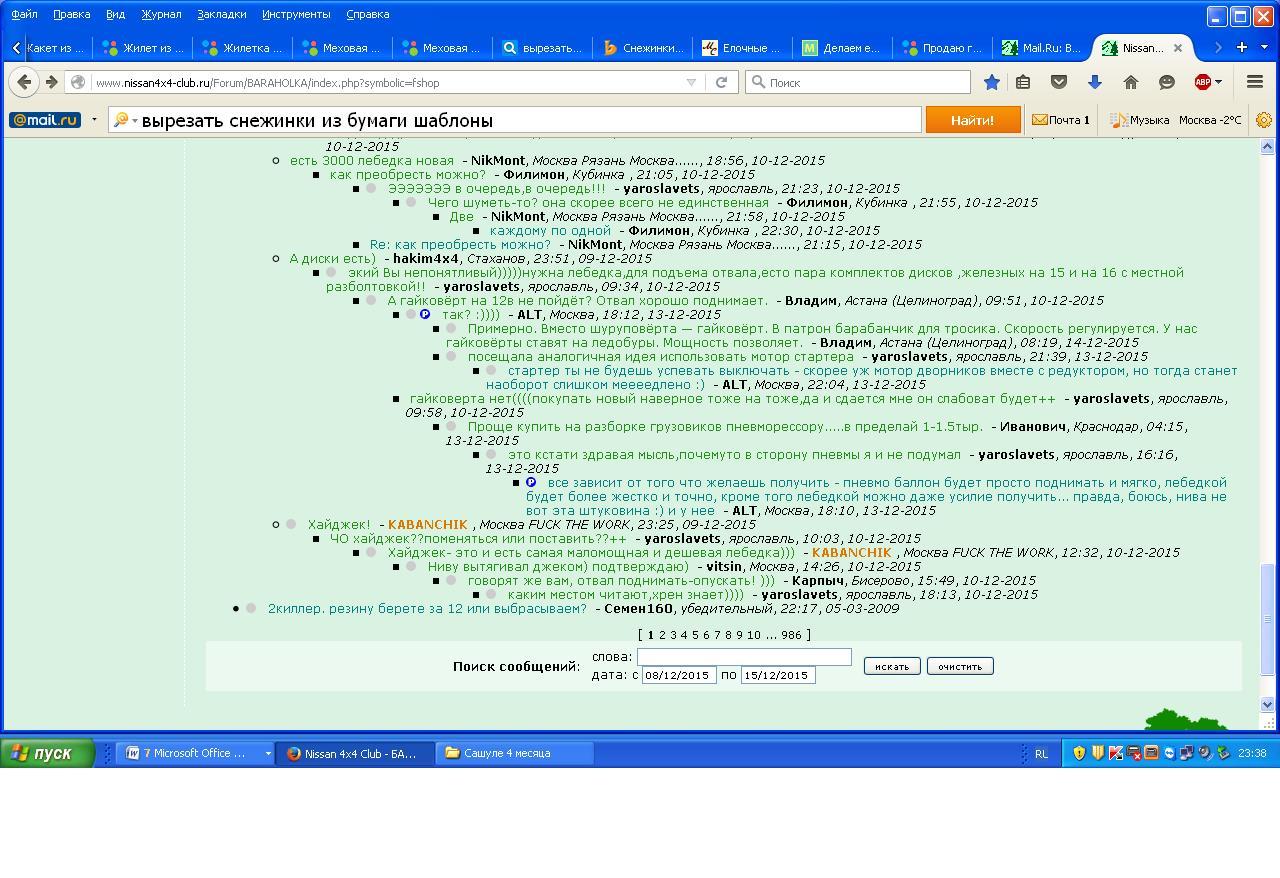
Task: Click the page's vertical scrollbar thumb
Action: (x=1268, y=618)
